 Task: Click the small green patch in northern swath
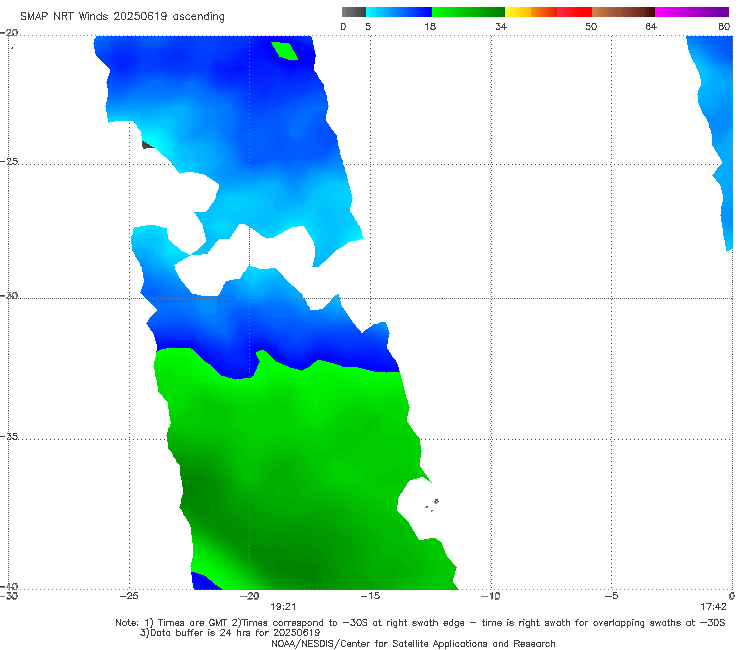tap(285, 51)
